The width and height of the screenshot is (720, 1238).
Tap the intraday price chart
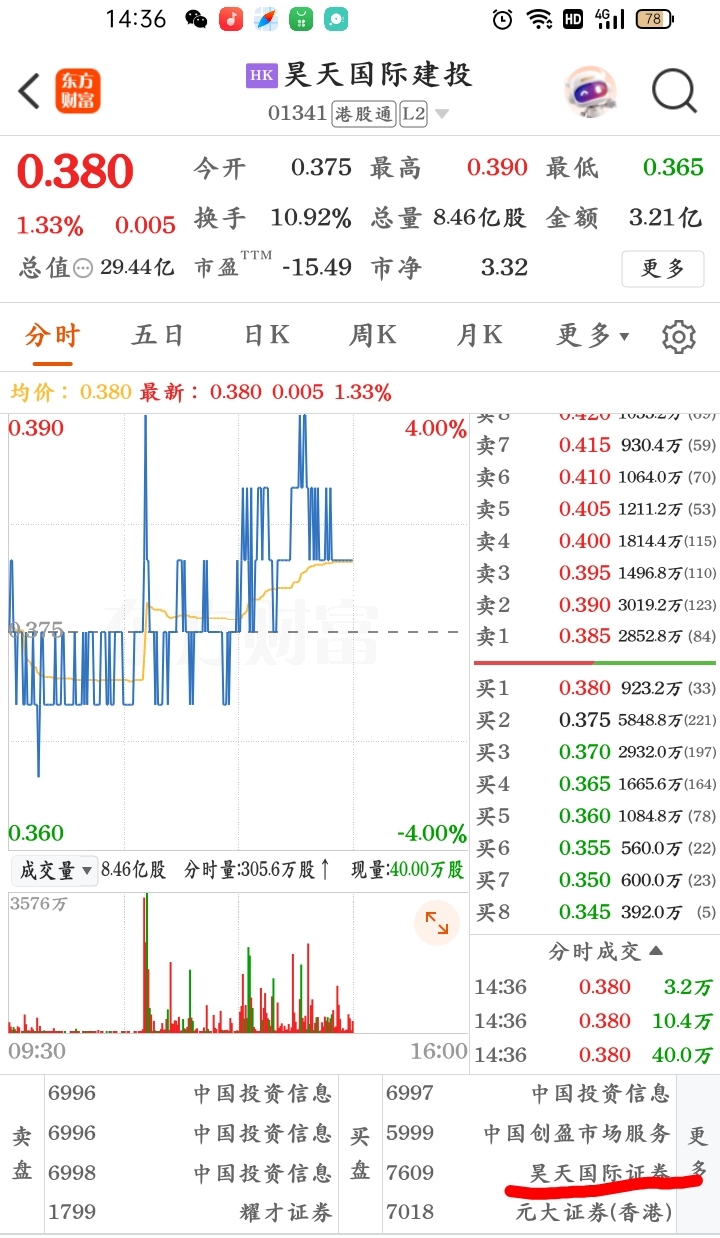click(x=238, y=632)
